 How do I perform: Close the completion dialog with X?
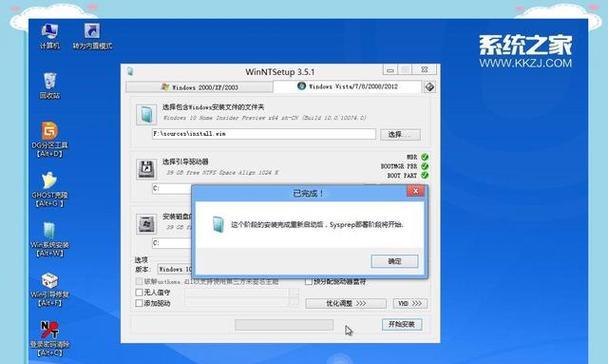pyautogui.click(x=416, y=191)
